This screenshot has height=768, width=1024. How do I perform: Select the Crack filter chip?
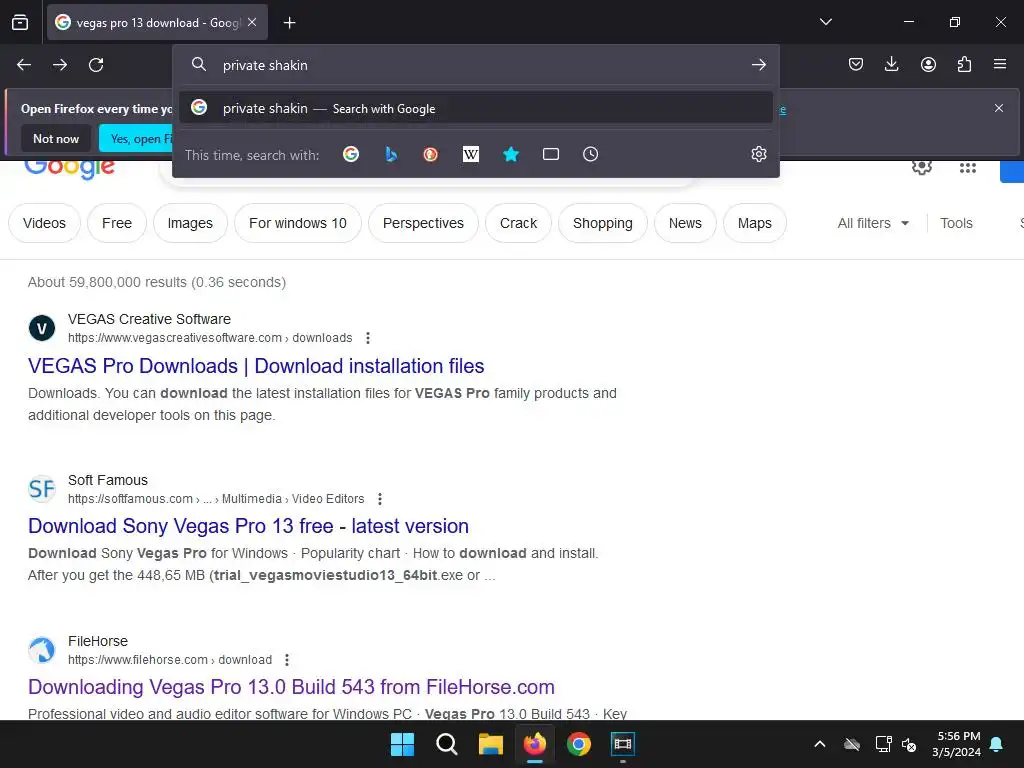519,223
